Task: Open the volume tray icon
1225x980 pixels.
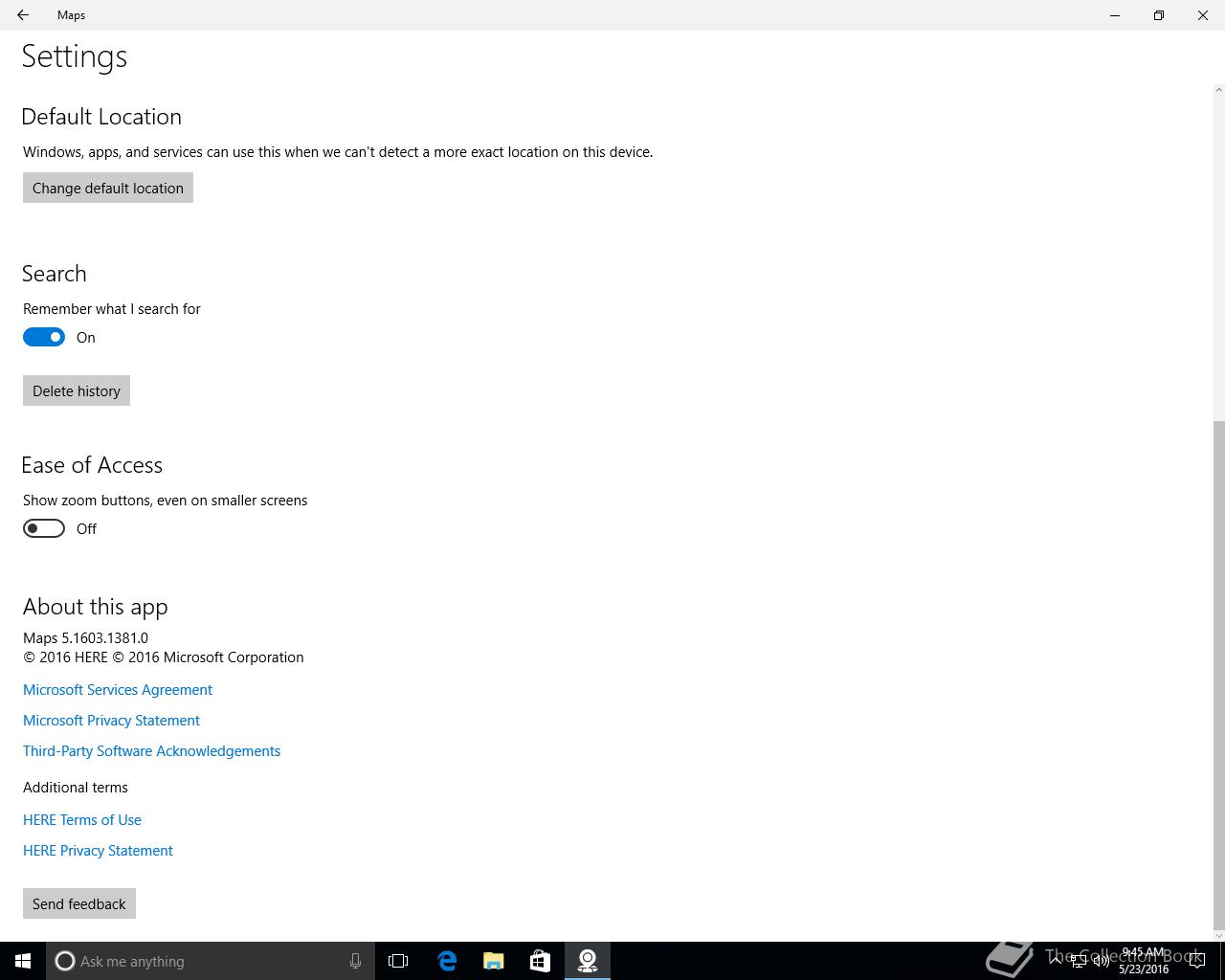Action: coord(1102,961)
